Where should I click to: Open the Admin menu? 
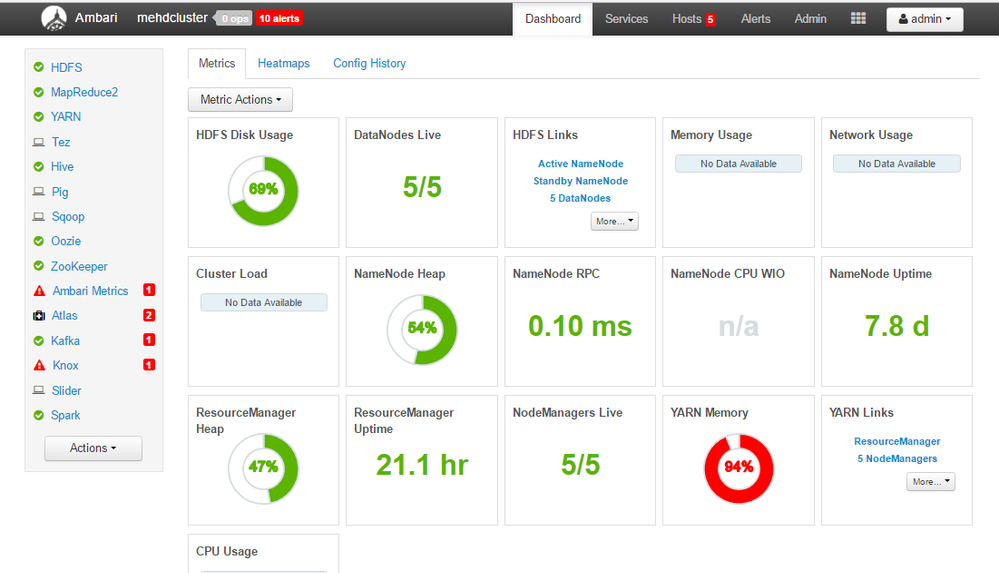[x=810, y=19]
